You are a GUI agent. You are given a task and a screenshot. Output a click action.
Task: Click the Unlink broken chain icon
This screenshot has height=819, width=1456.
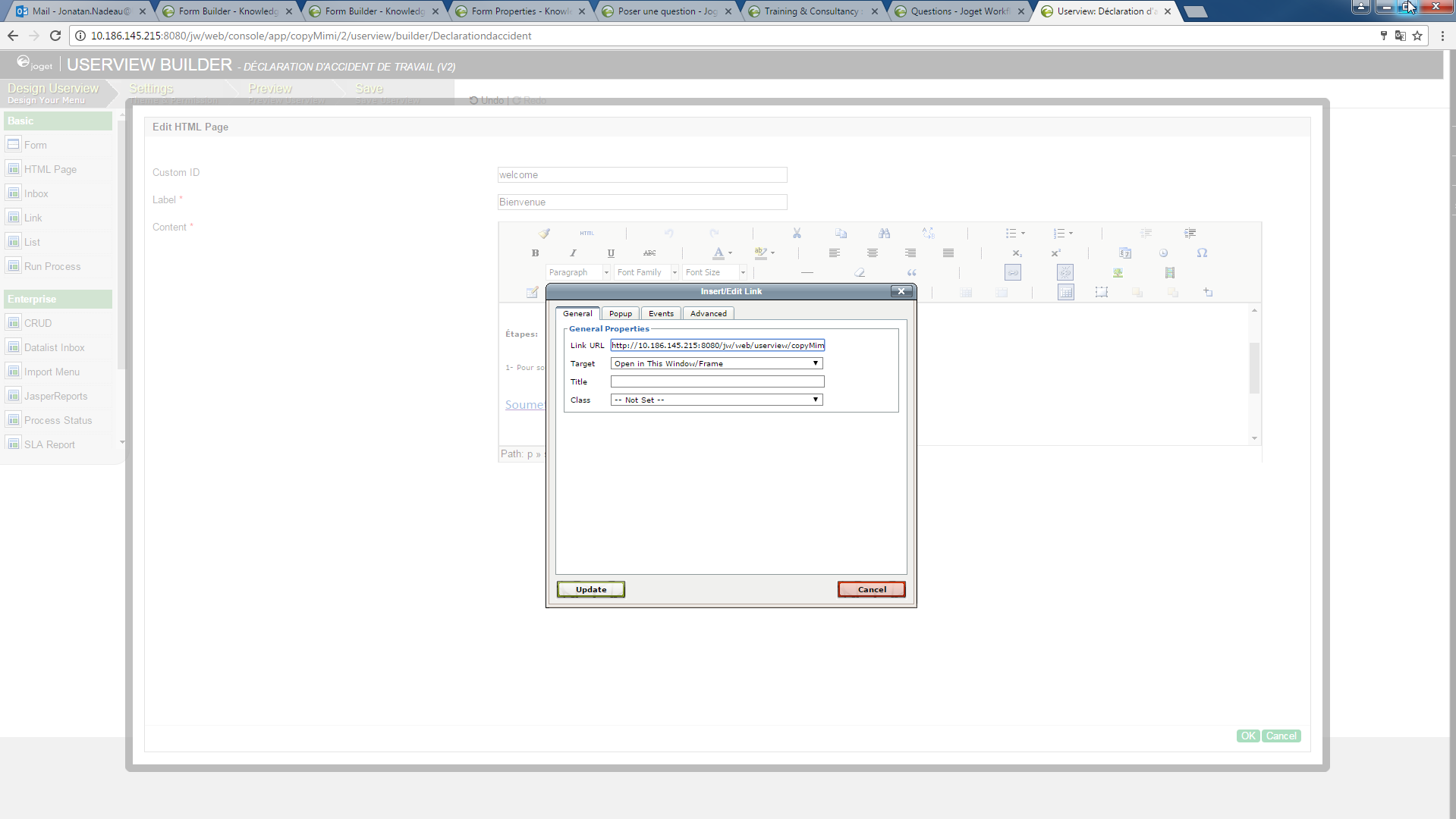(x=1065, y=272)
